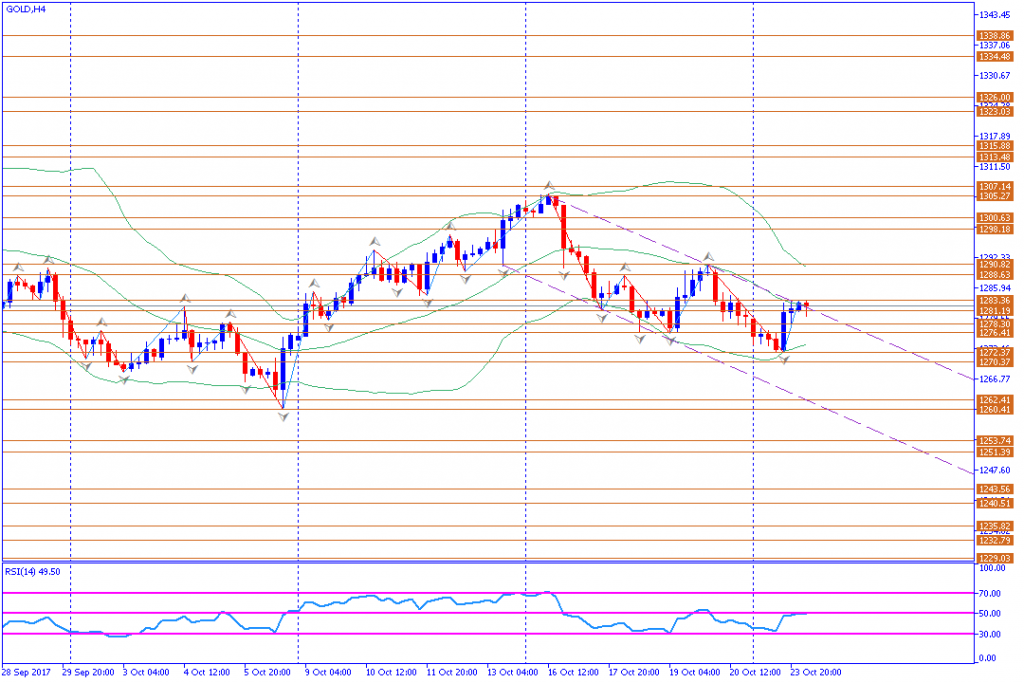Click the 1283.36 price level tag
The image size is (1024, 683).
[x=995, y=300]
